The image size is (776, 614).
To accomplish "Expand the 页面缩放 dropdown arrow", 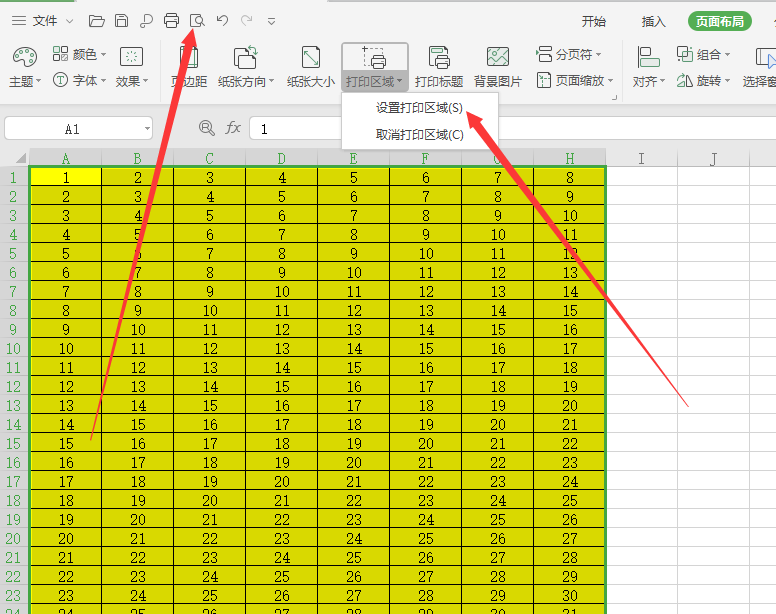I will pyautogui.click(x=610, y=81).
